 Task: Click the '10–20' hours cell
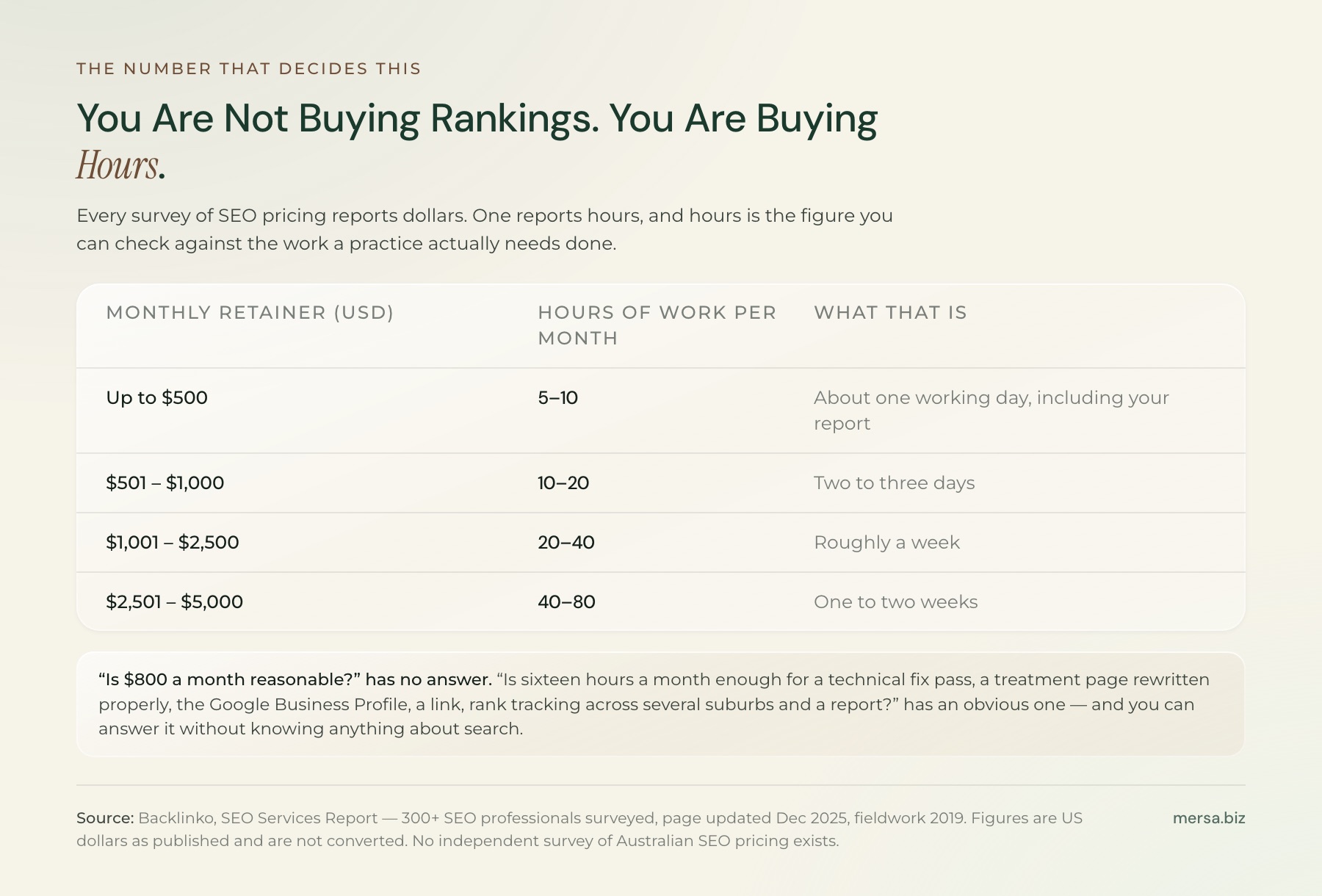tap(563, 483)
